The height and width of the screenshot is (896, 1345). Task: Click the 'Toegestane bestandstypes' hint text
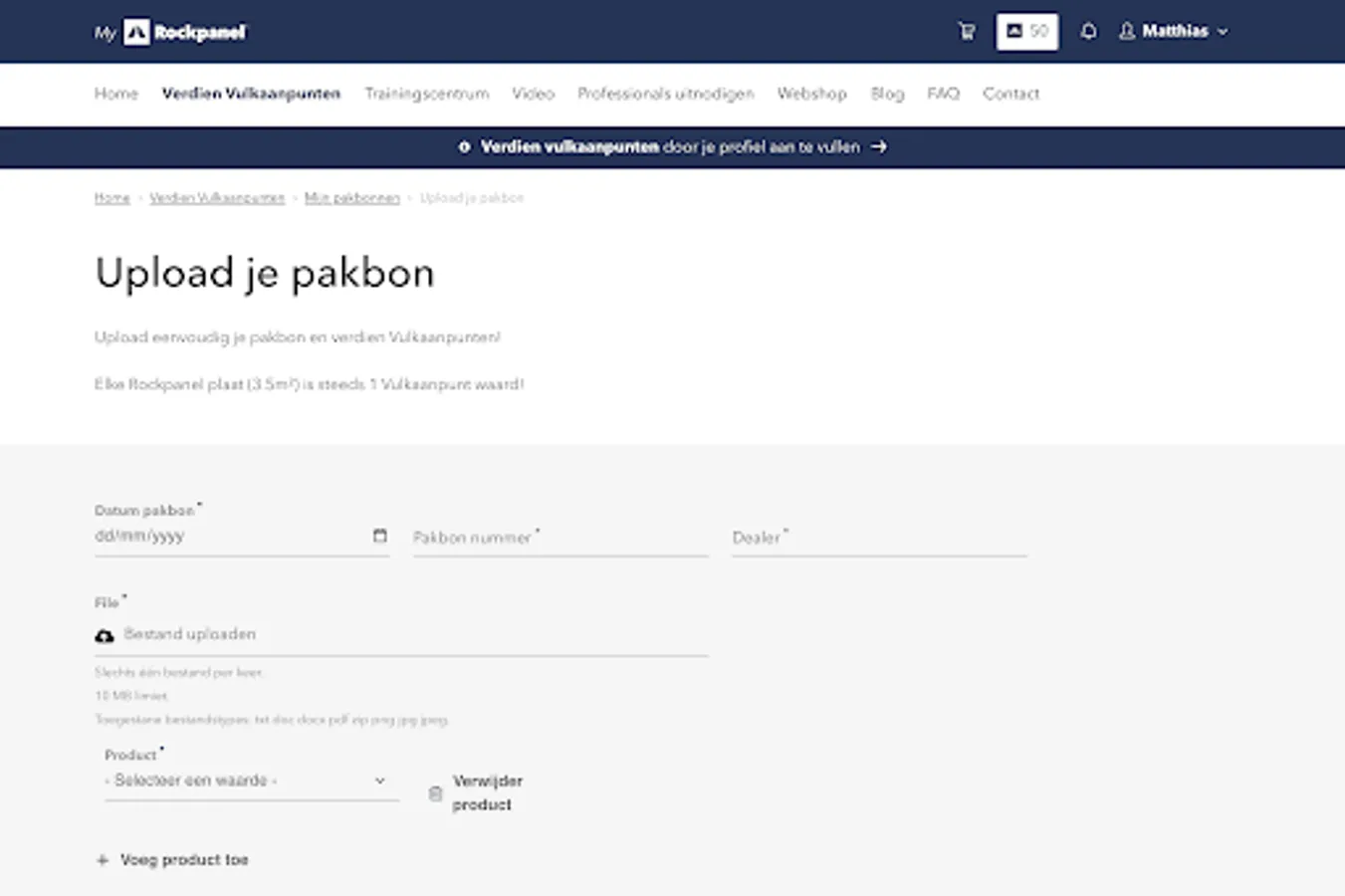(271, 719)
